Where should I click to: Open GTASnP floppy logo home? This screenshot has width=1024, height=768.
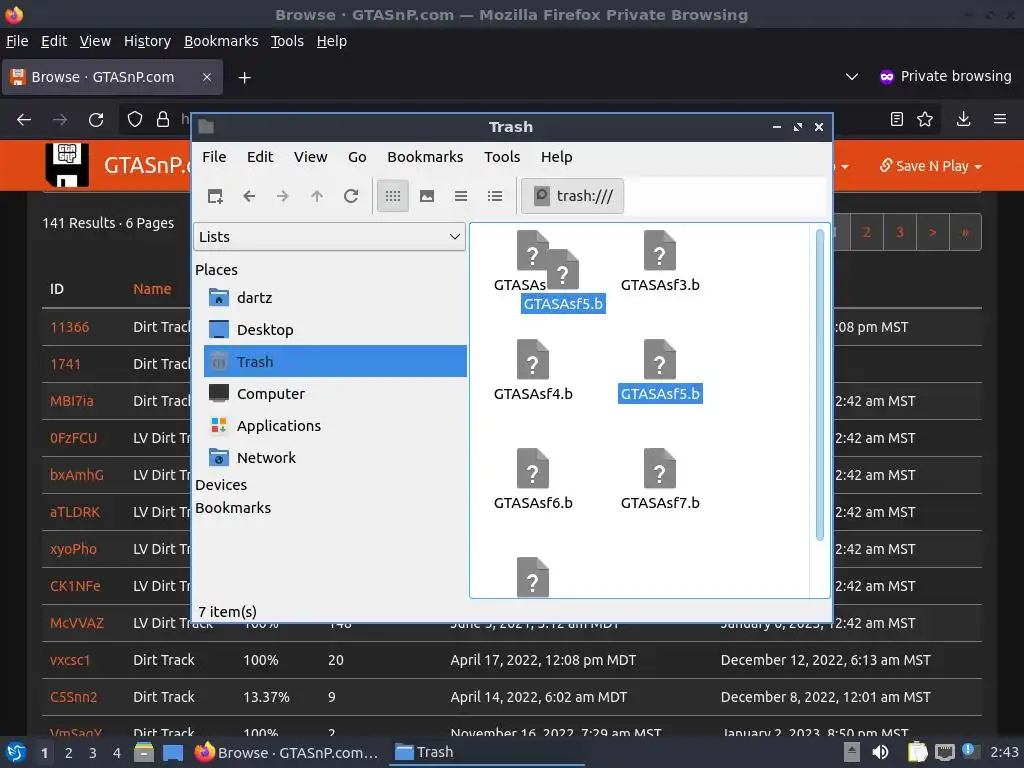click(67, 165)
